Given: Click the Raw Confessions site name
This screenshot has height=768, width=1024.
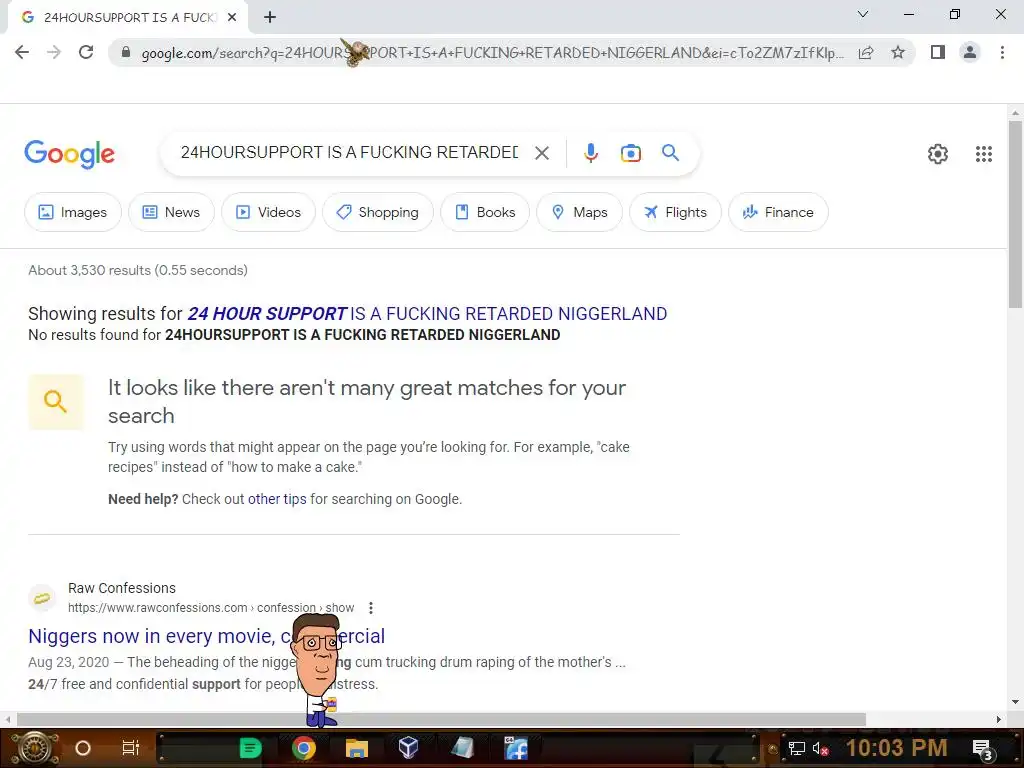Looking at the screenshot, I should pos(121,588).
